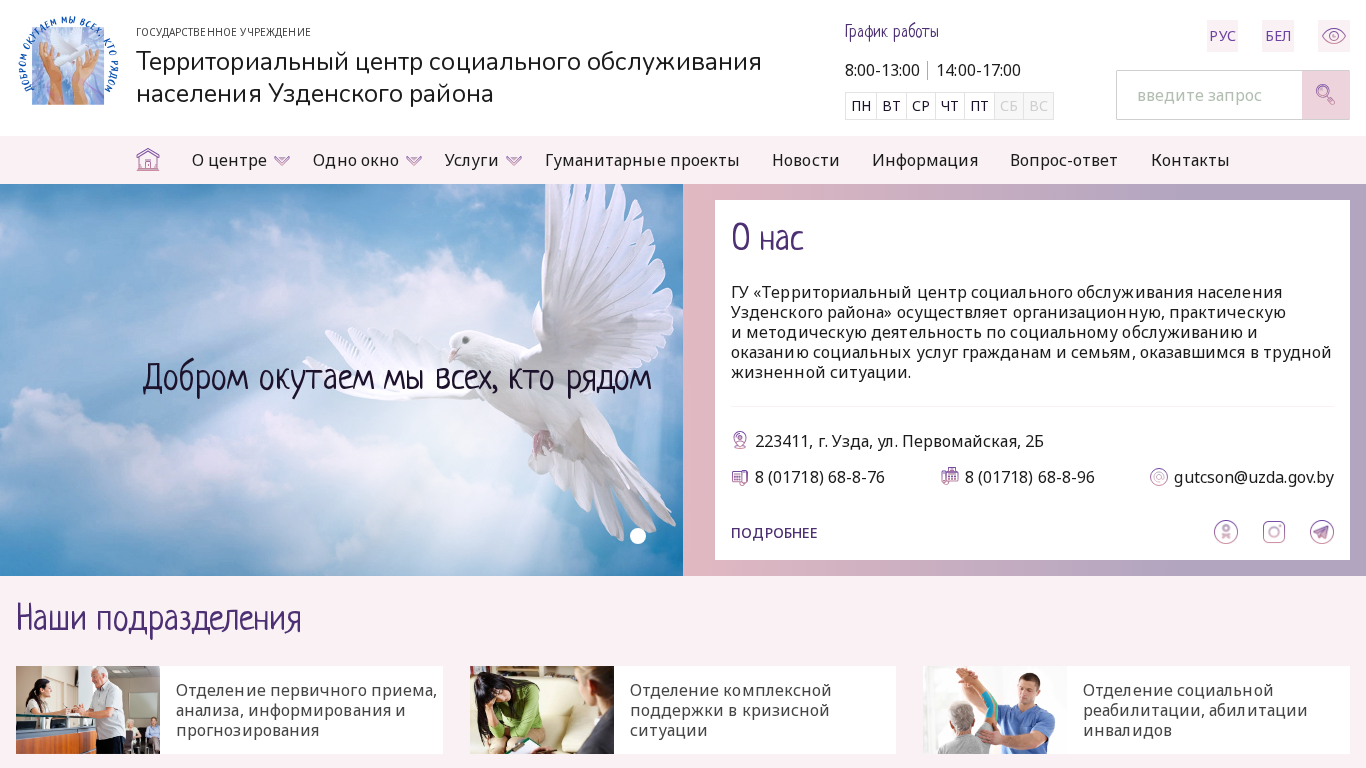This screenshot has width=1366, height=768.
Task: Click the magnifier search button
Action: [1325, 95]
